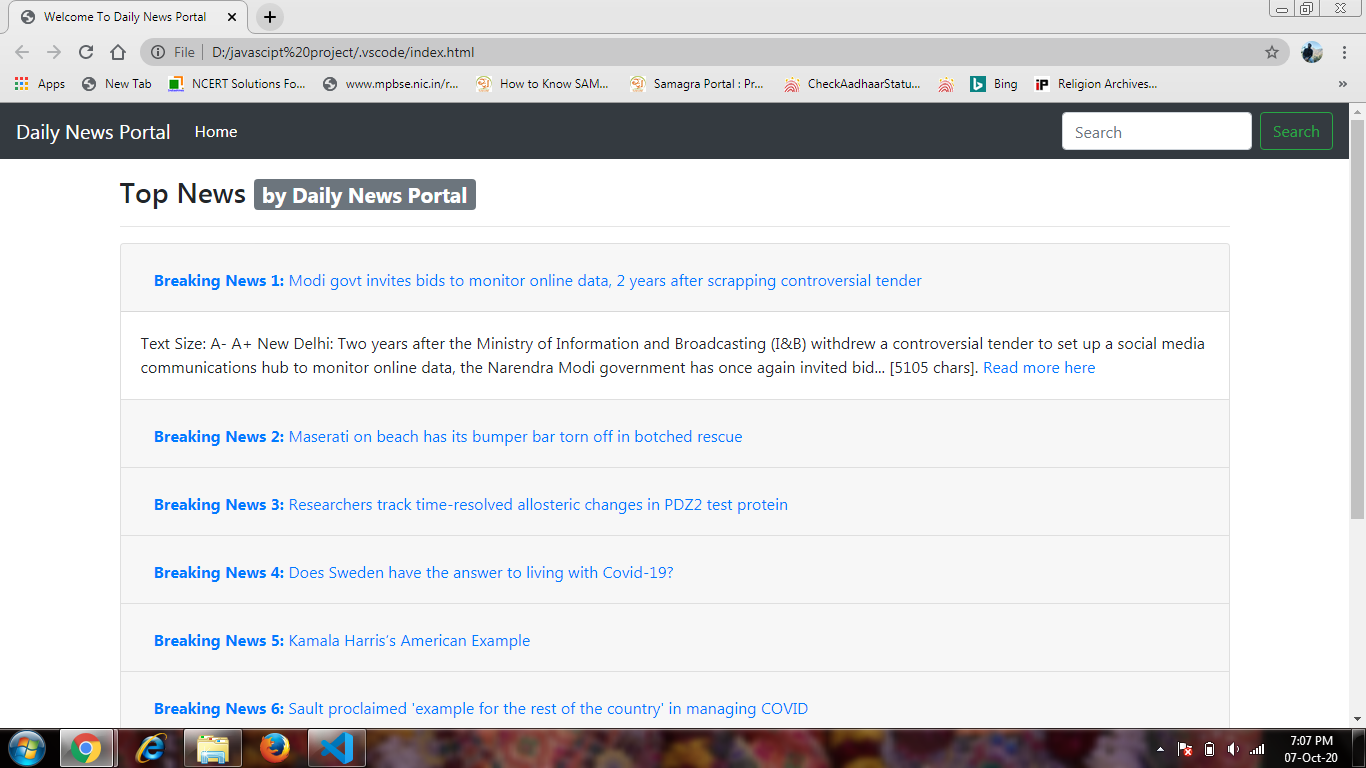The width and height of the screenshot is (1366, 768).
Task: Go to Home nav item
Action: (216, 132)
